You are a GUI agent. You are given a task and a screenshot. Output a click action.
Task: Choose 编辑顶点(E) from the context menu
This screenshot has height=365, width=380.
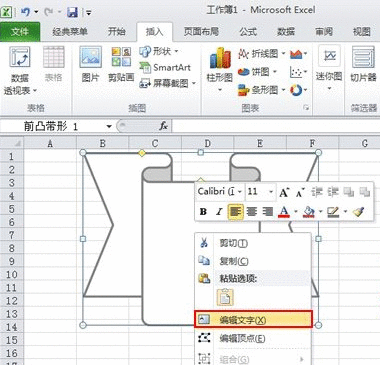253,338
